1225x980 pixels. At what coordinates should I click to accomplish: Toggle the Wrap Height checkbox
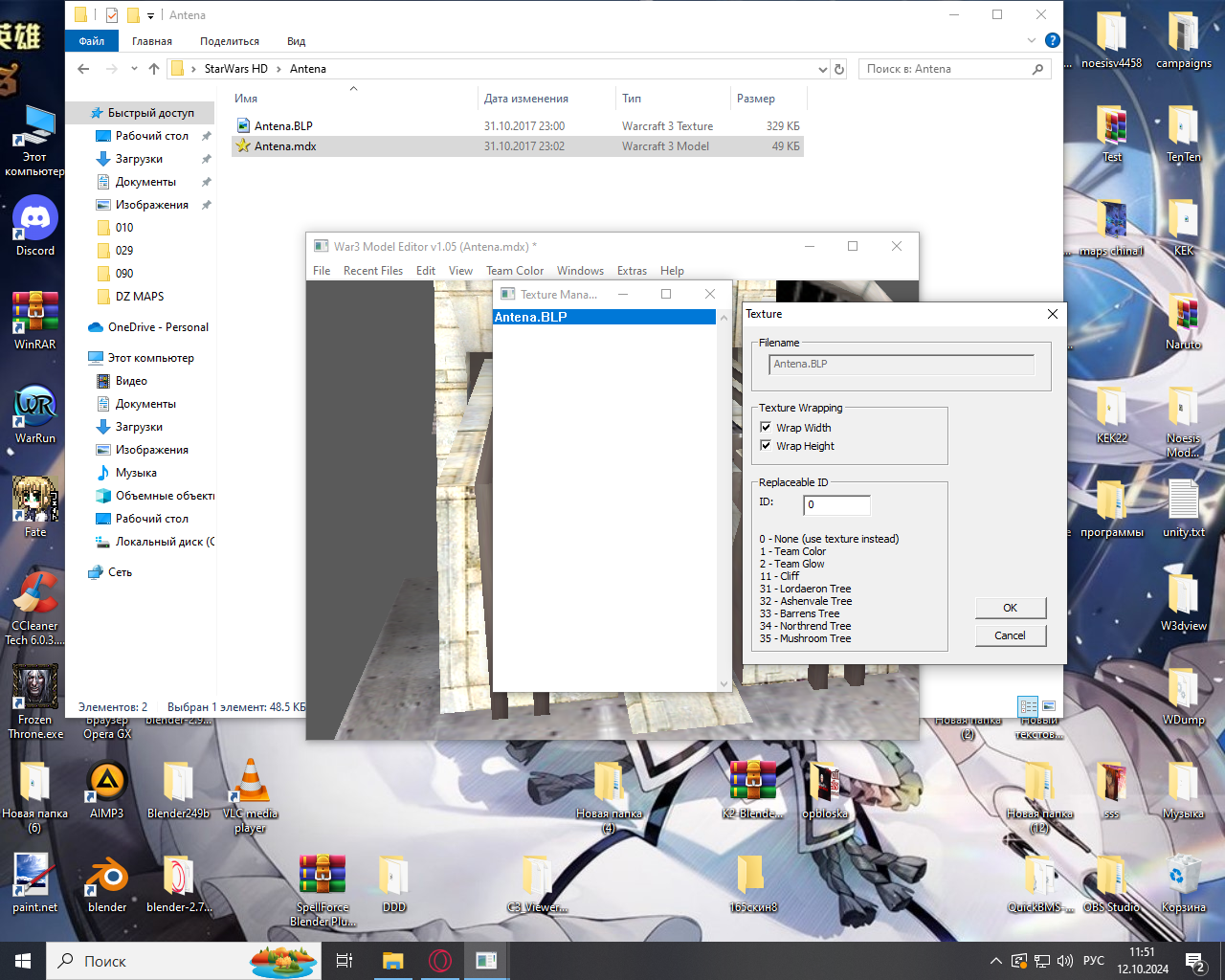(766, 445)
